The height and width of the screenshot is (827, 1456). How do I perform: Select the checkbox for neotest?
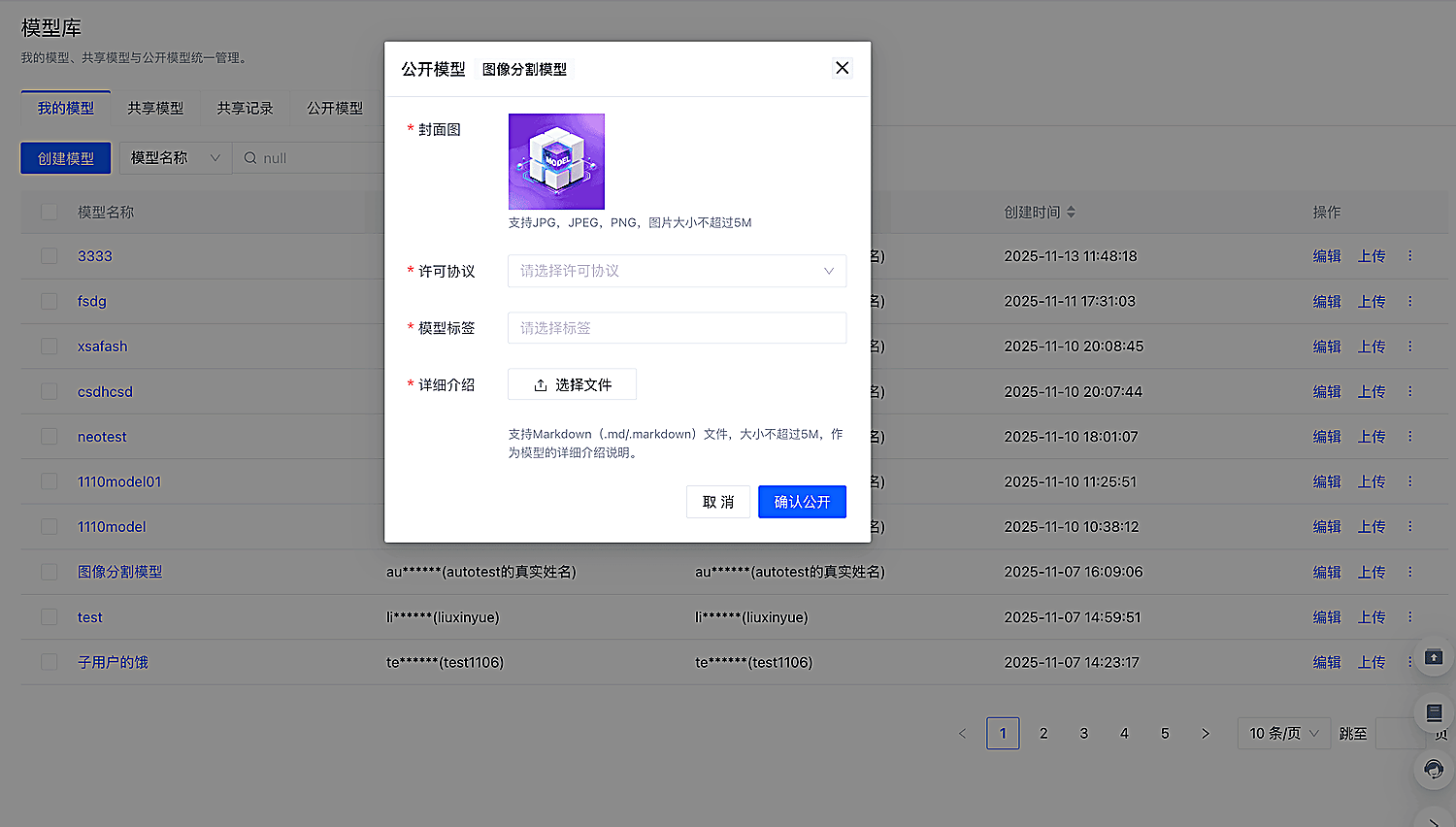[50, 437]
